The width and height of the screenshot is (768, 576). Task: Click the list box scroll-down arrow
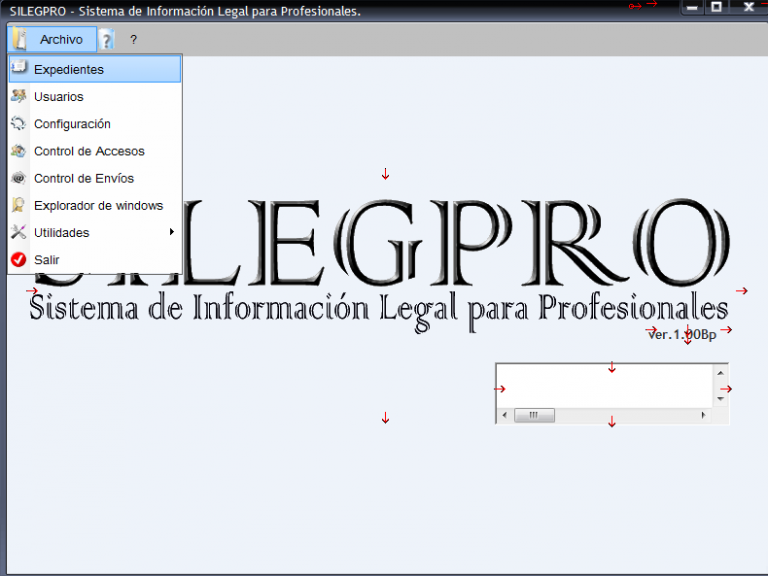(x=720, y=399)
